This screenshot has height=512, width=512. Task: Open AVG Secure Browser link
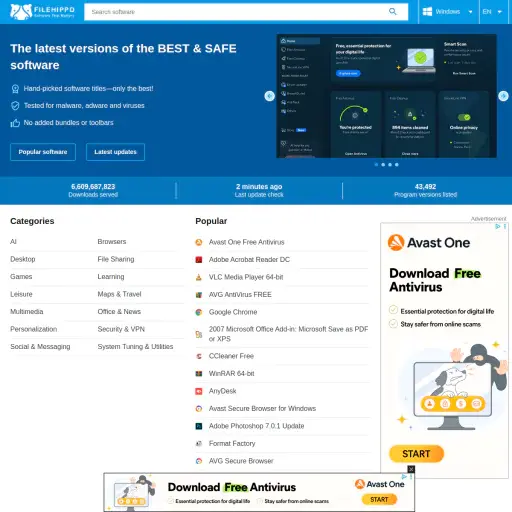pos(241,461)
